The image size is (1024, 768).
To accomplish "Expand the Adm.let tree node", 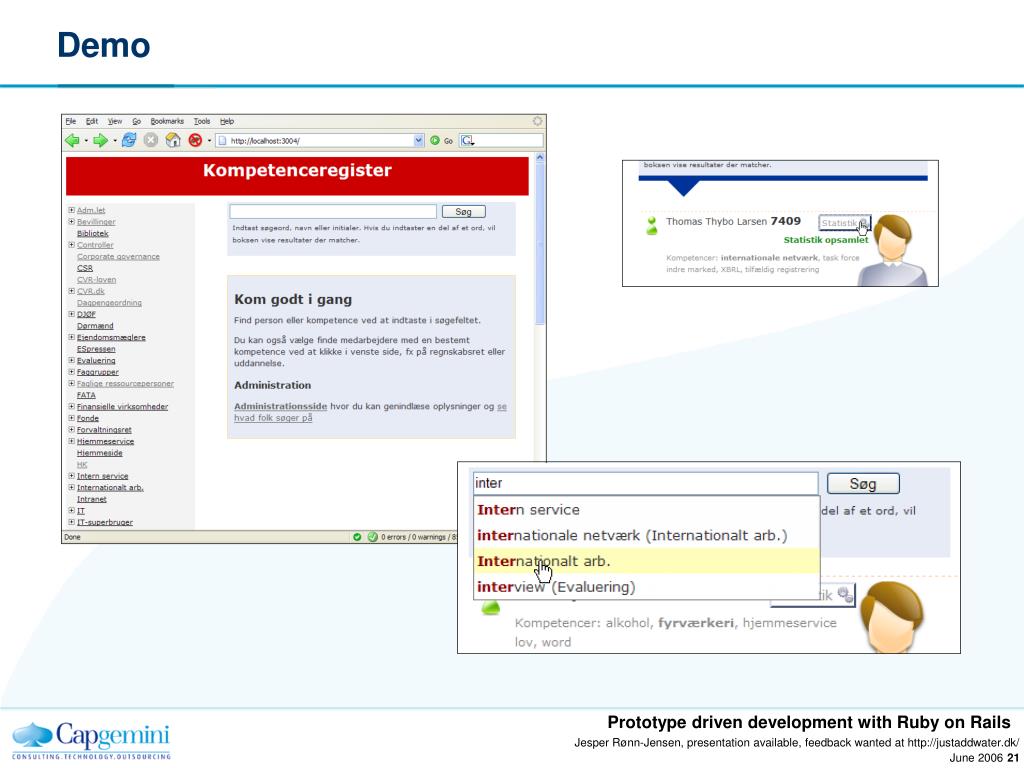I will (x=72, y=210).
